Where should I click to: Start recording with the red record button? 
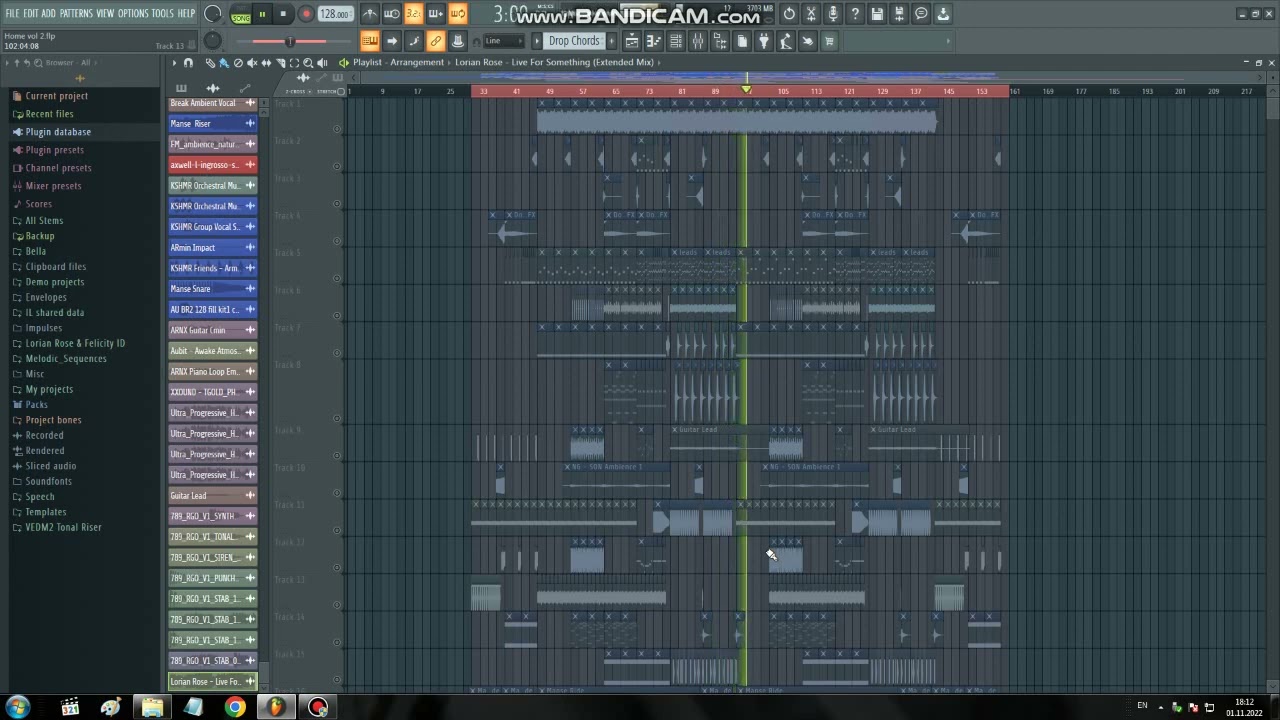point(306,14)
